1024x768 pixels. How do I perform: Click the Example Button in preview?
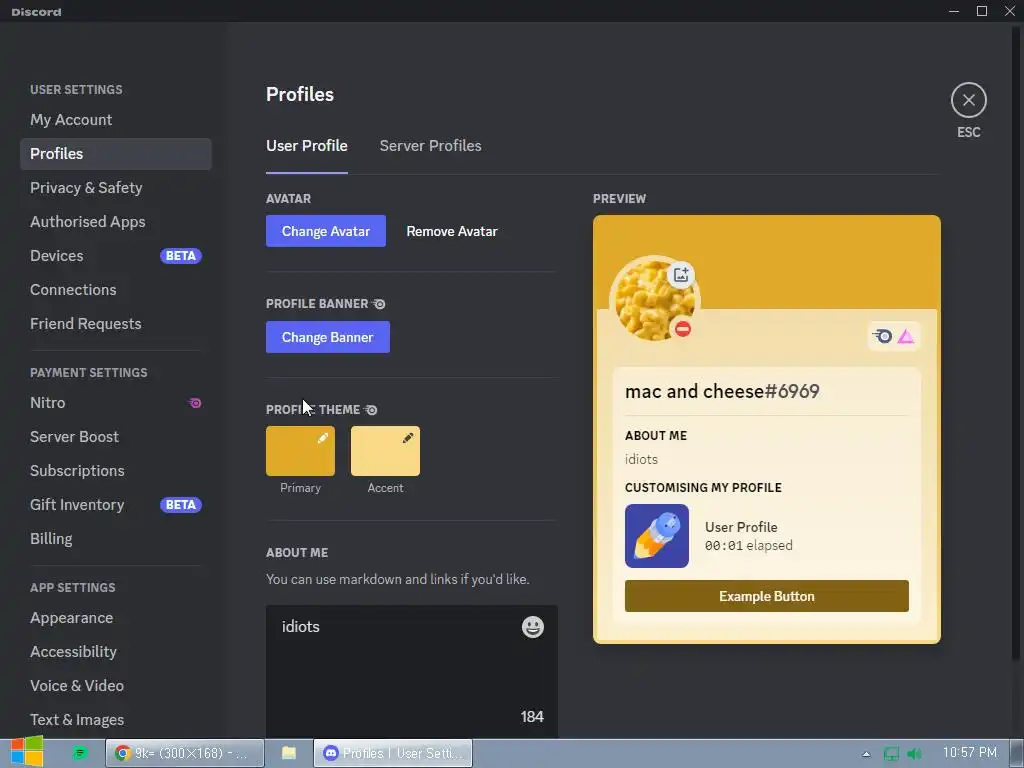pyautogui.click(x=766, y=596)
